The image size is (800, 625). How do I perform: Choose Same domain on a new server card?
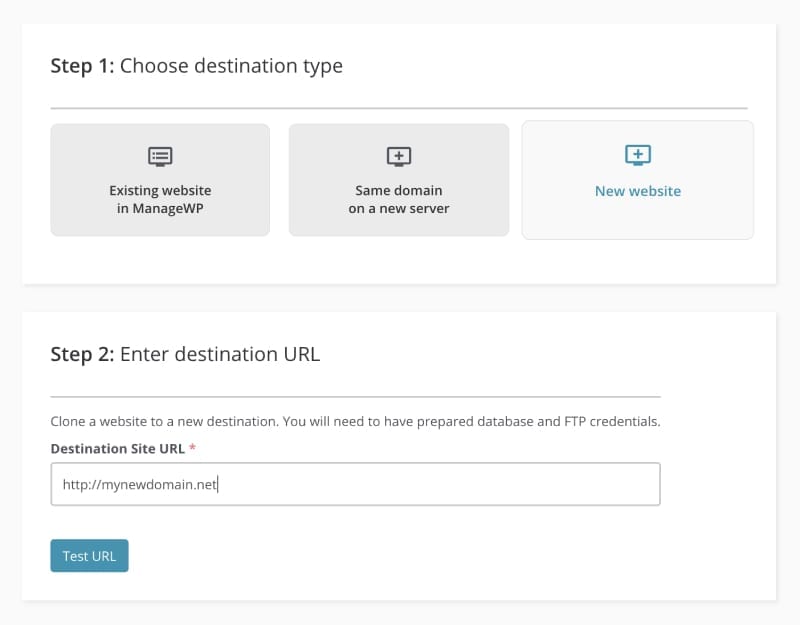pyautogui.click(x=399, y=180)
